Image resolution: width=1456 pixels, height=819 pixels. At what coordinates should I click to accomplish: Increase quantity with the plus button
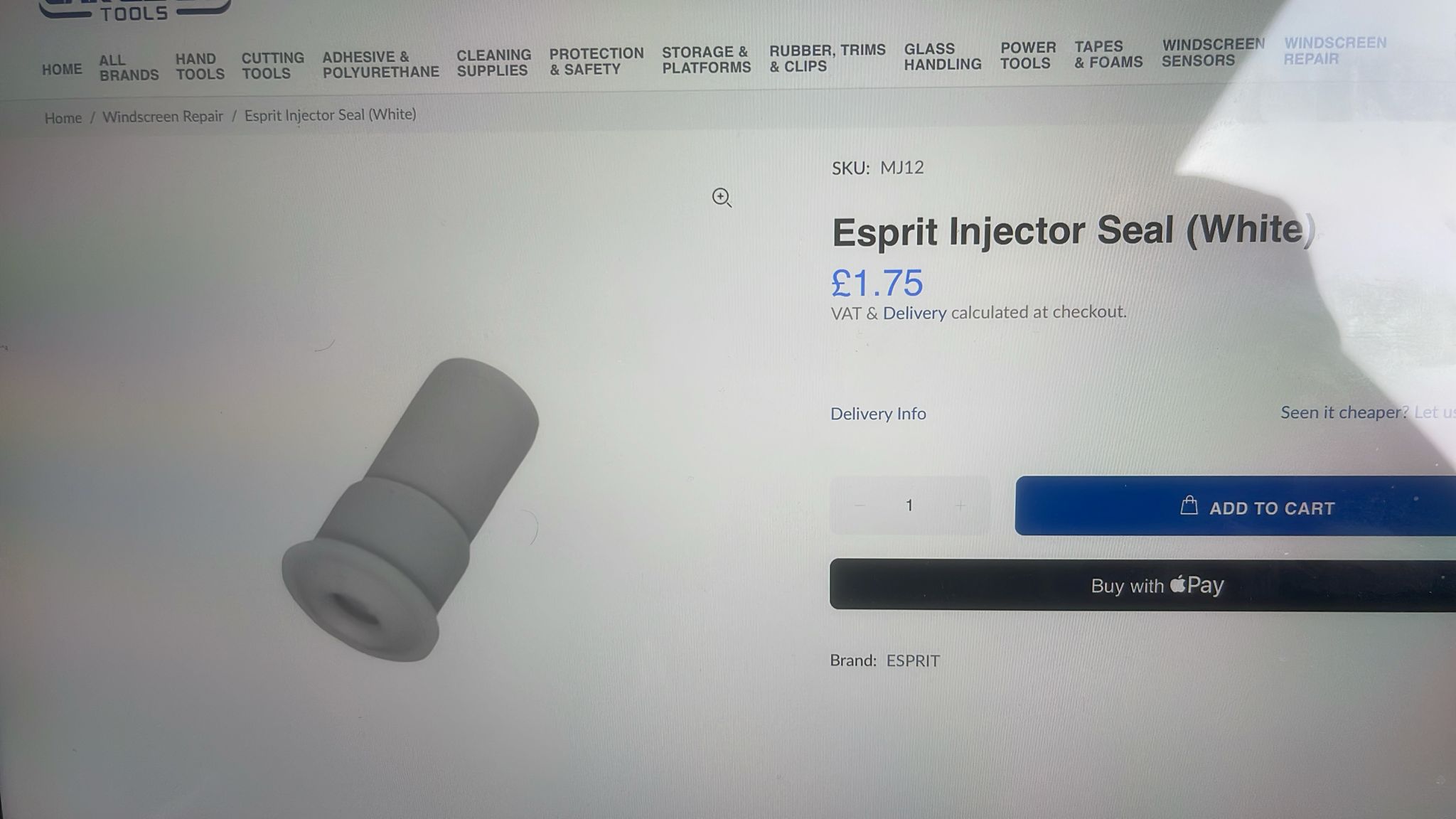tap(960, 505)
